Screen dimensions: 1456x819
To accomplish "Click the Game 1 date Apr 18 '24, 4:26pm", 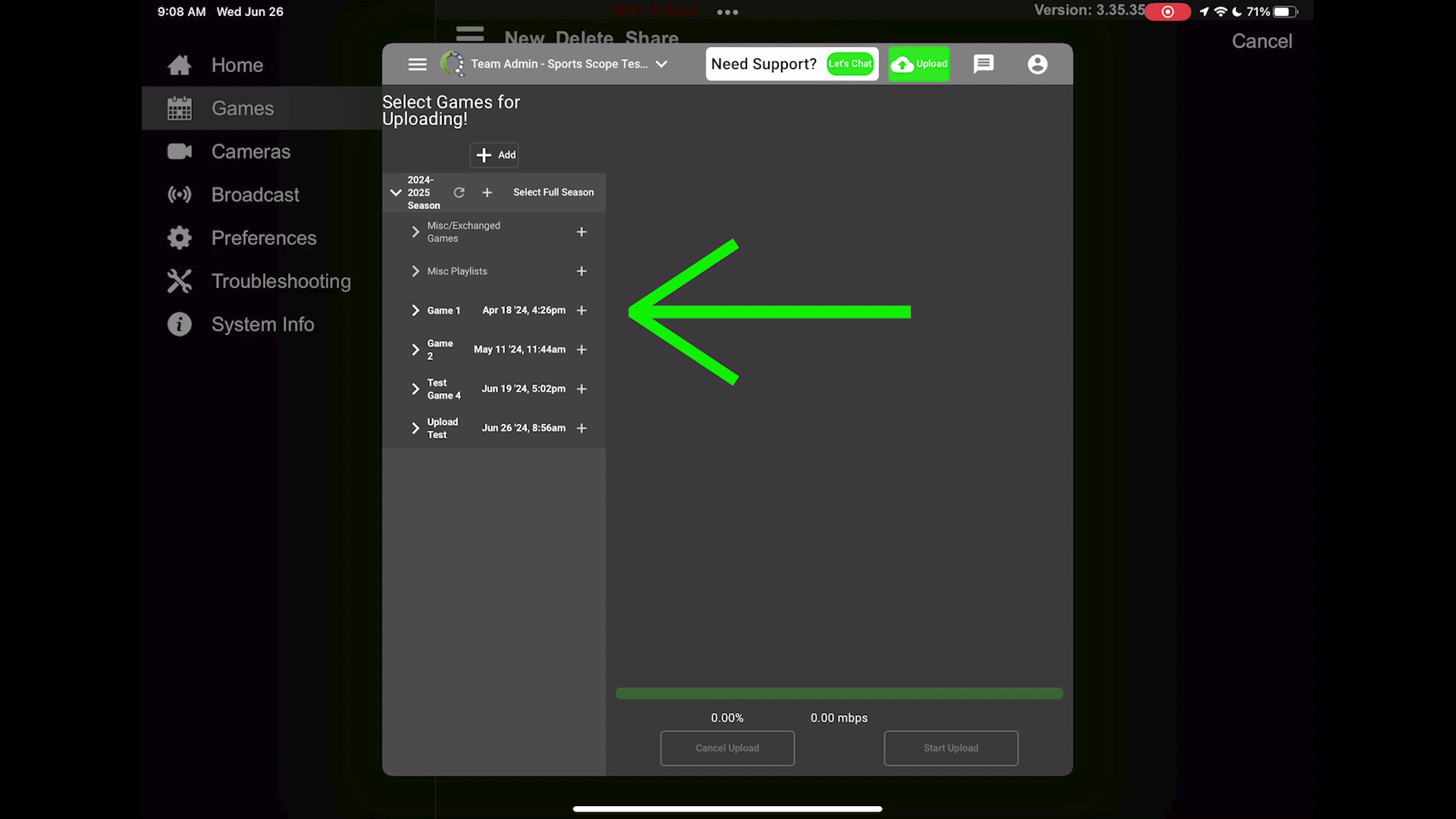I will [524, 311].
